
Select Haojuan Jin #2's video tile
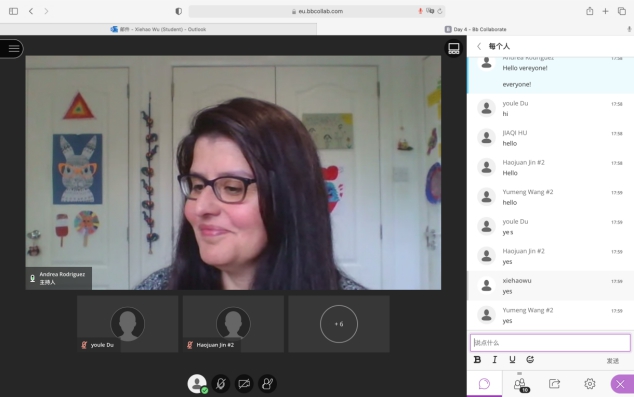pos(233,324)
